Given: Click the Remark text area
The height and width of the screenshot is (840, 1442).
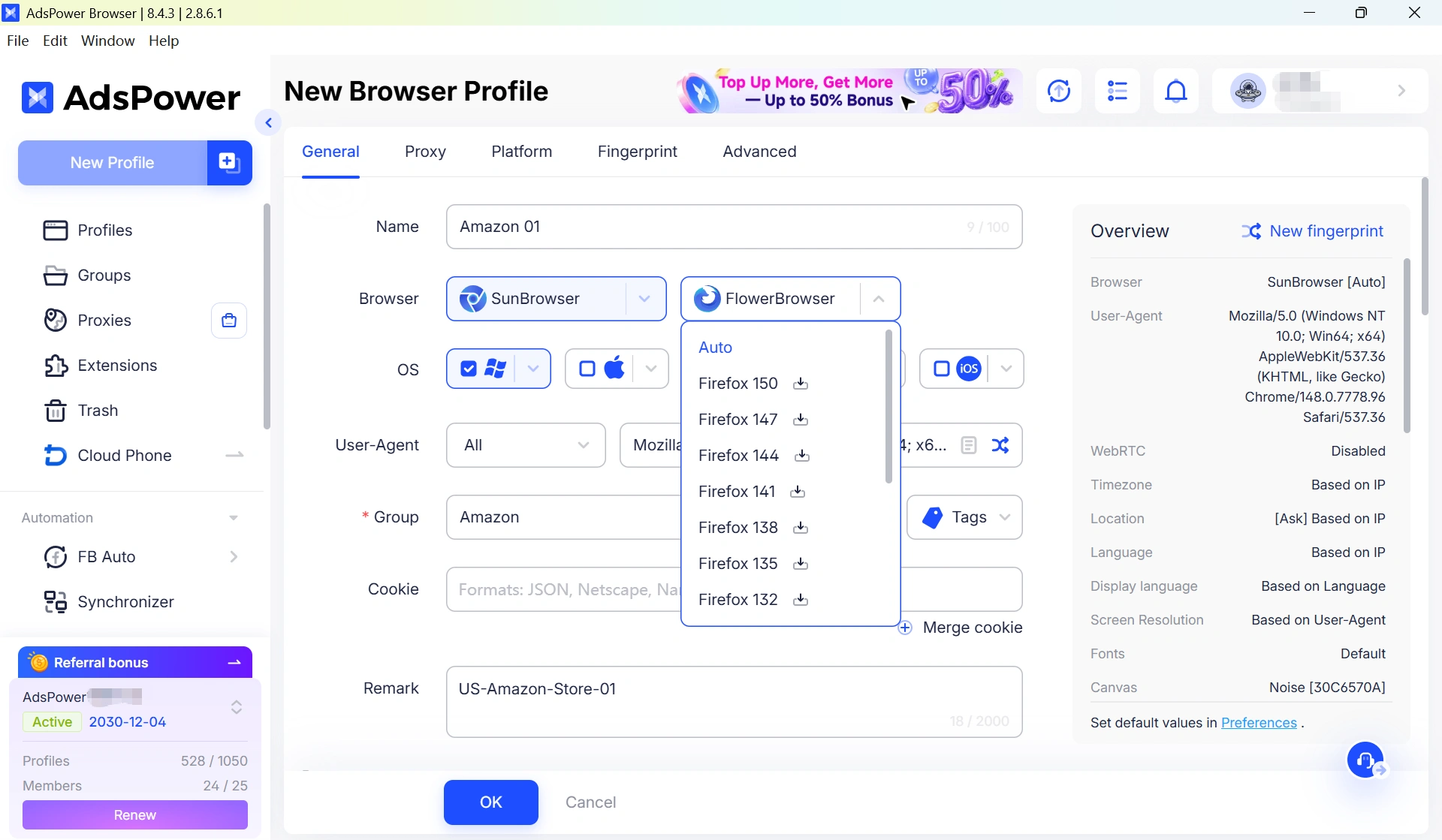Looking at the screenshot, I should (734, 701).
